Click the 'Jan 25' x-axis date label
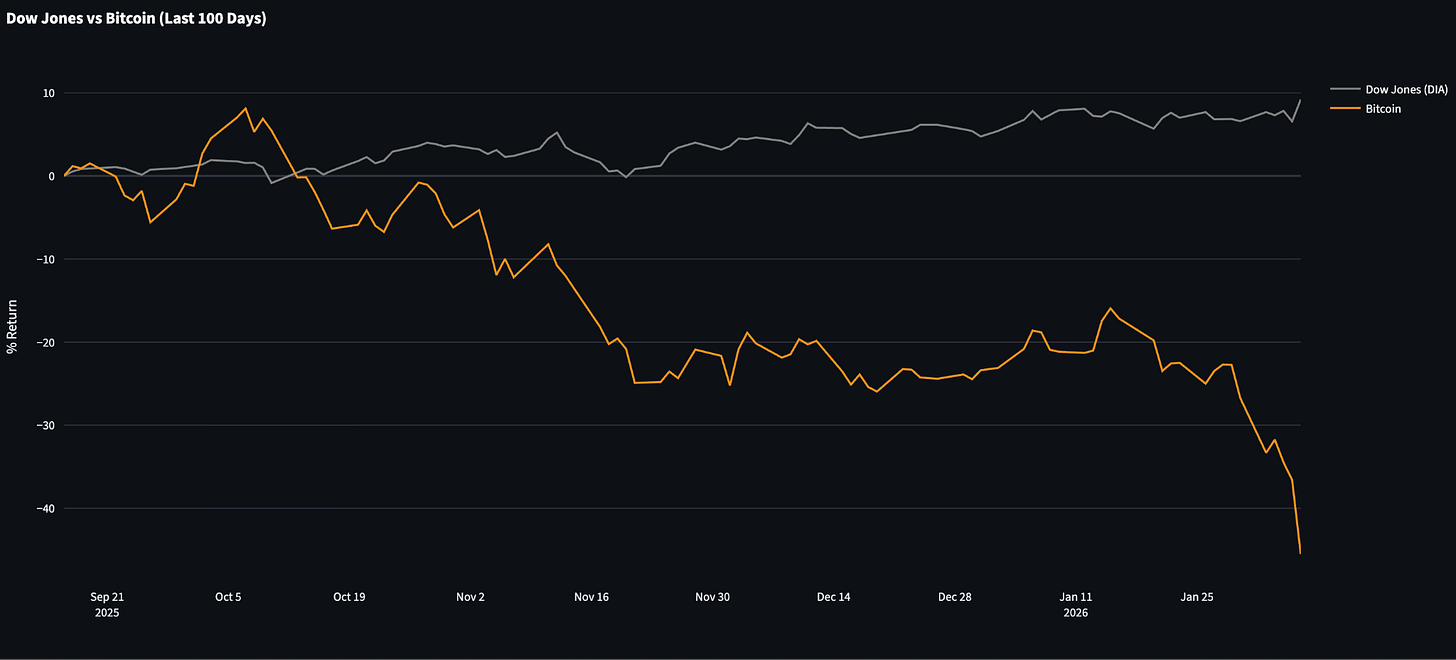Screen dimensions: 1456x660 click(1197, 597)
